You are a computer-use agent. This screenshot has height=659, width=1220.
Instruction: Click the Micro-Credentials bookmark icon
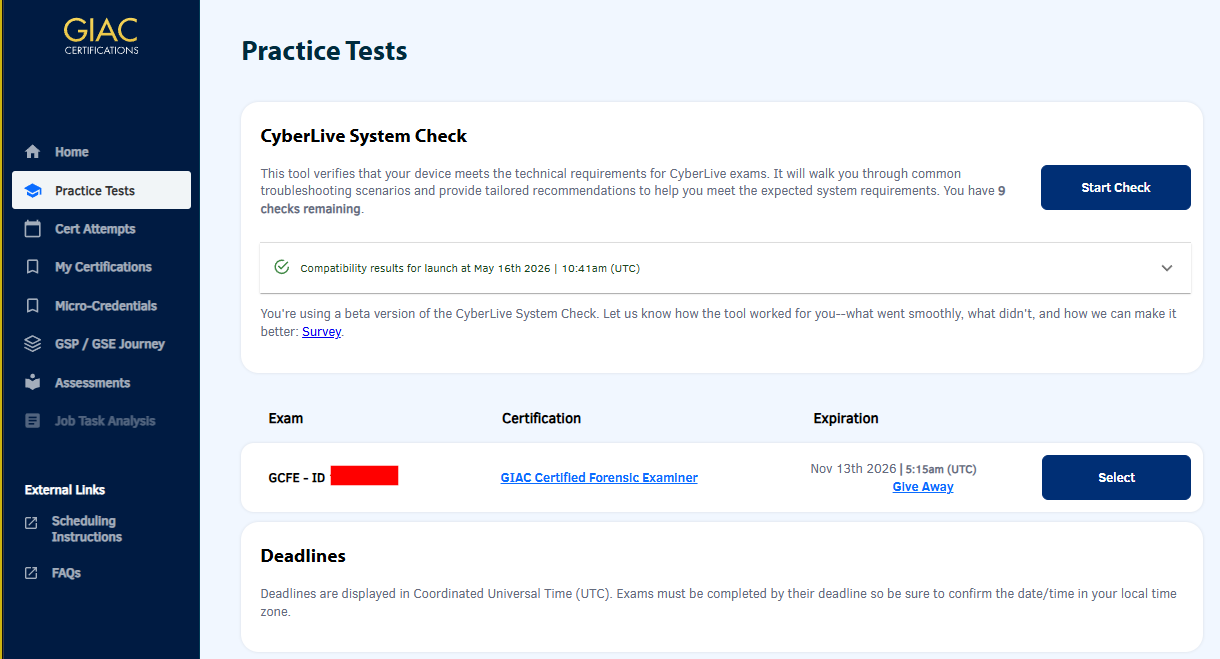pos(33,306)
